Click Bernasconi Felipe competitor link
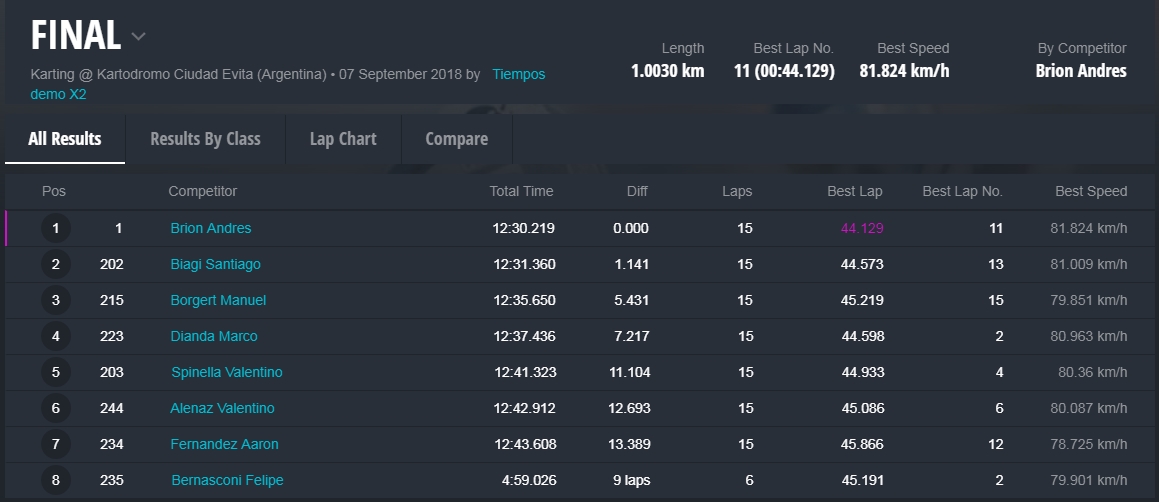 point(227,480)
